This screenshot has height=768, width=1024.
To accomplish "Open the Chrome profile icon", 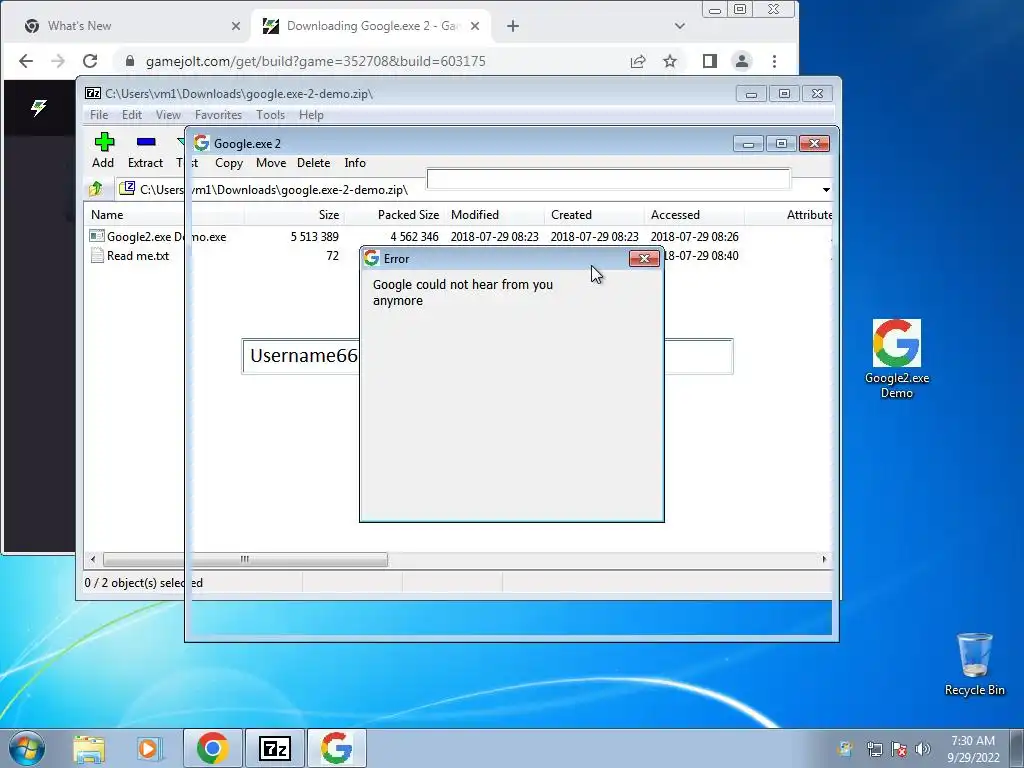I will (x=742, y=61).
